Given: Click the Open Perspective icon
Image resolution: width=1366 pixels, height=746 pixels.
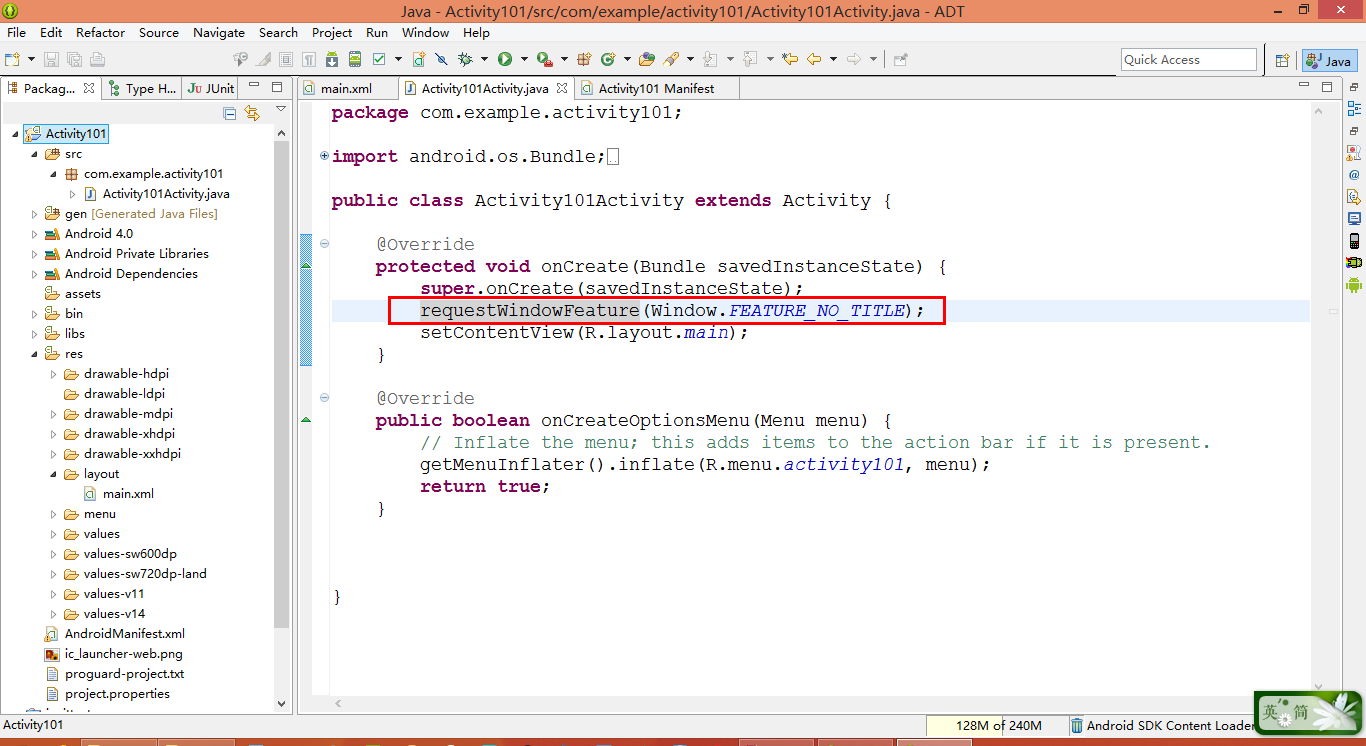Looking at the screenshot, I should pos(1282,60).
